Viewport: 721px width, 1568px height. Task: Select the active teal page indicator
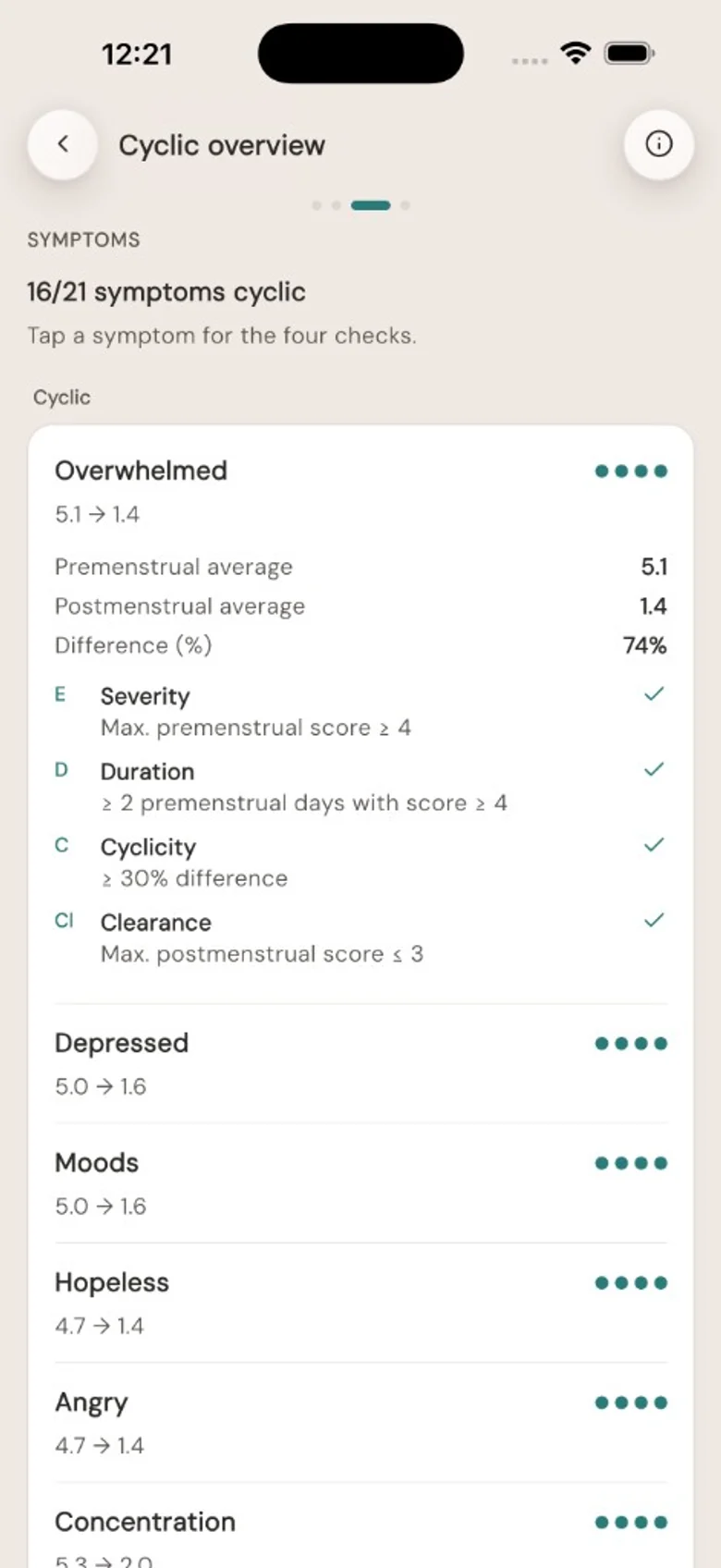tap(371, 205)
